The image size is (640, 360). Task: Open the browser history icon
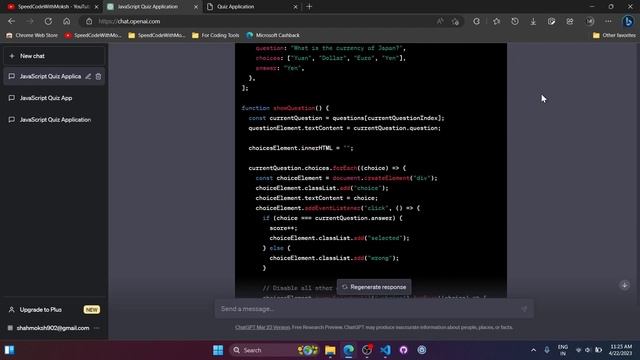515,21
